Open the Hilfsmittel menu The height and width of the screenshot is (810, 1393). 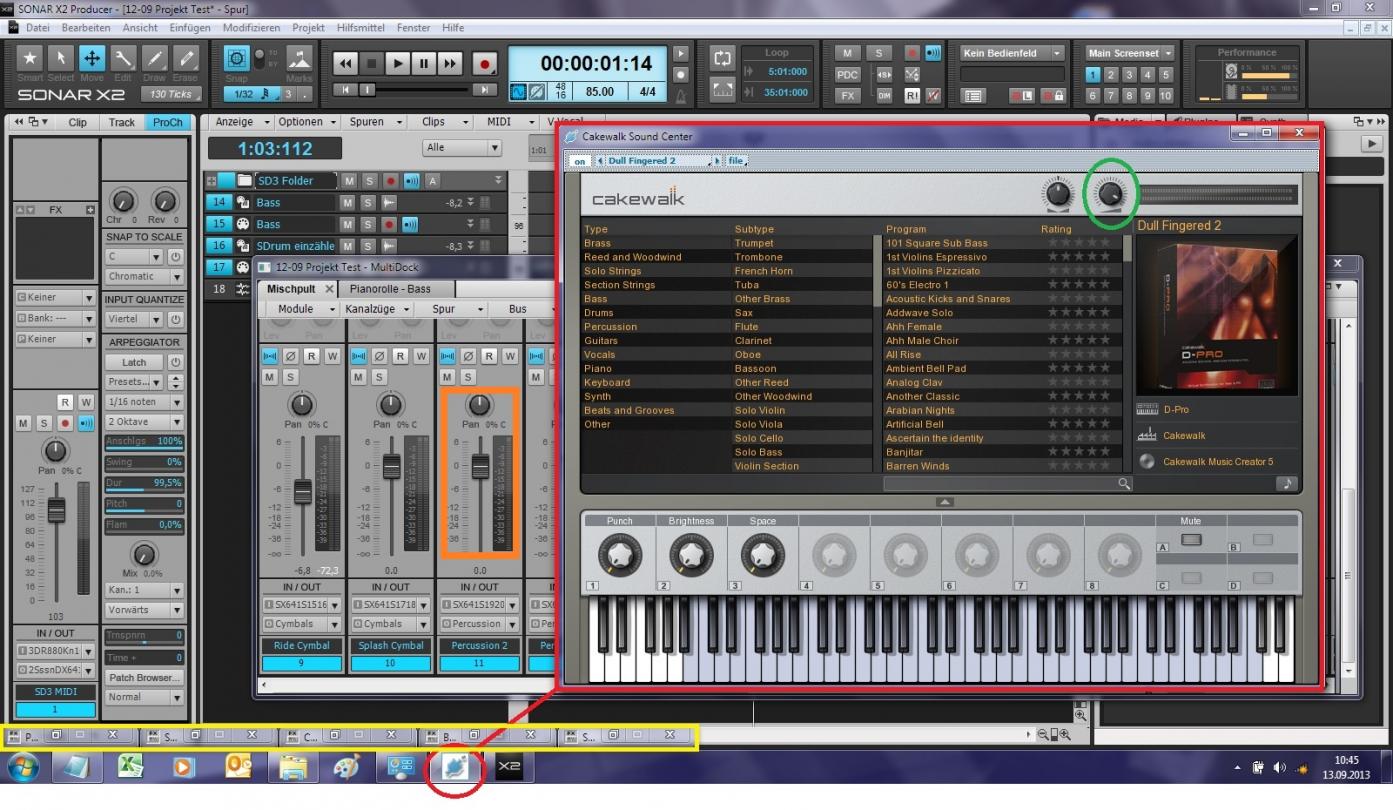360,28
